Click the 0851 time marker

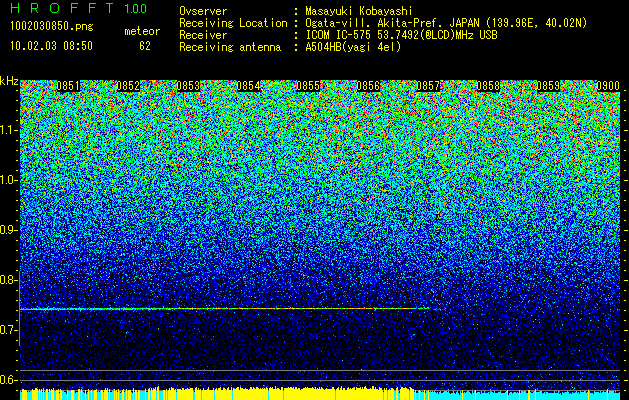click(68, 86)
